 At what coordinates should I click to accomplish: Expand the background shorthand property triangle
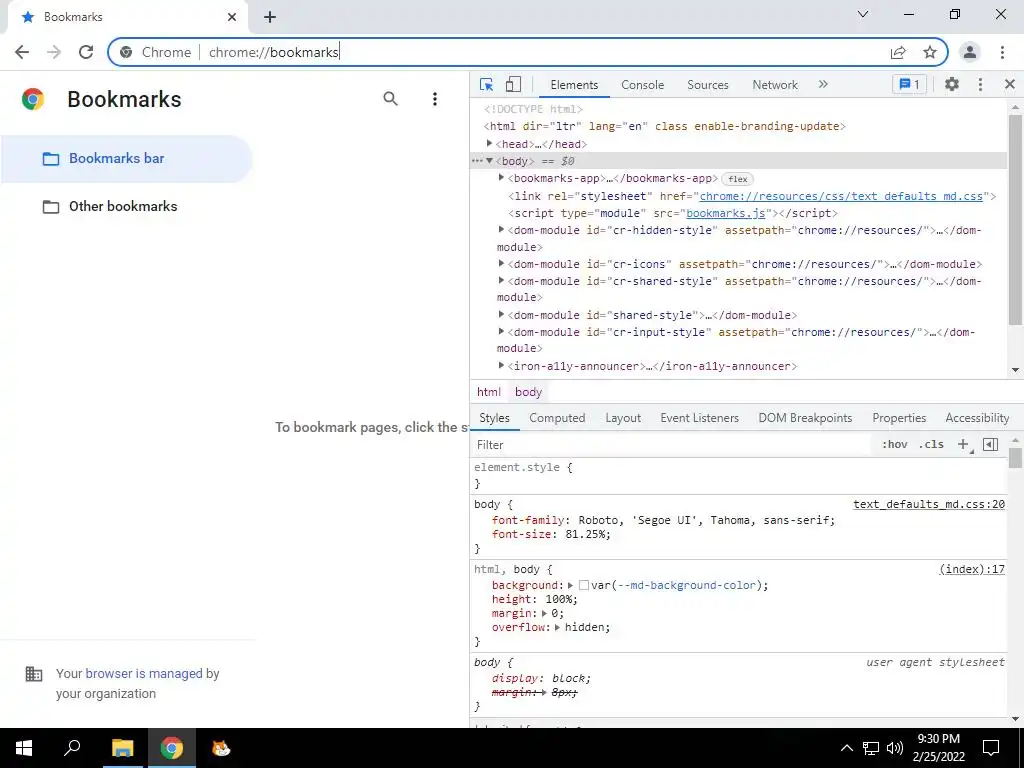(x=570, y=586)
